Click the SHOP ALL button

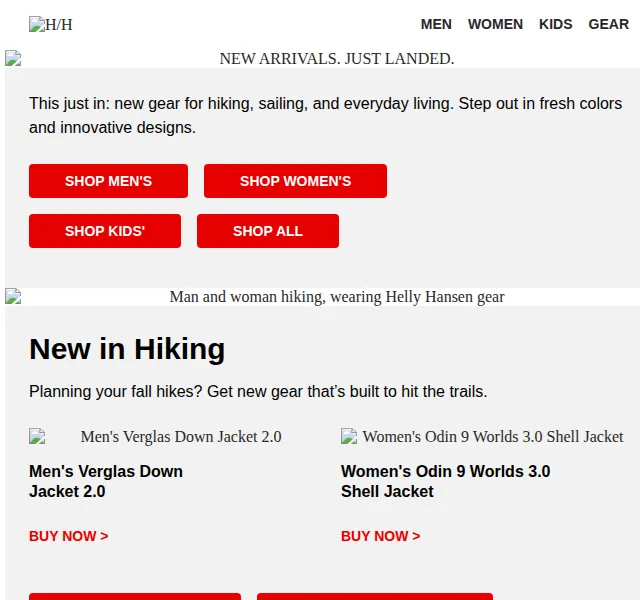coord(268,231)
